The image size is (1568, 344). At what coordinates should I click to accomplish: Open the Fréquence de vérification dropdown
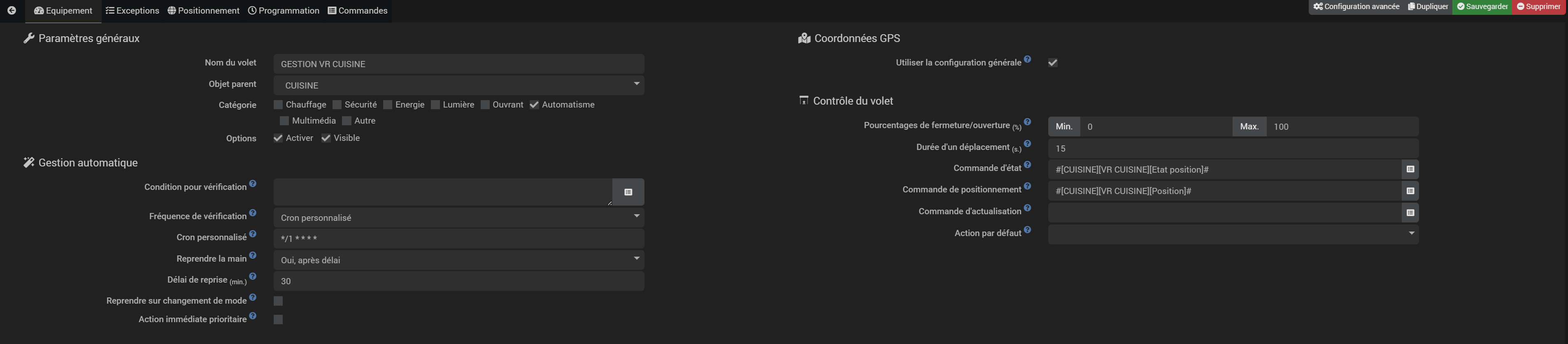click(x=459, y=218)
